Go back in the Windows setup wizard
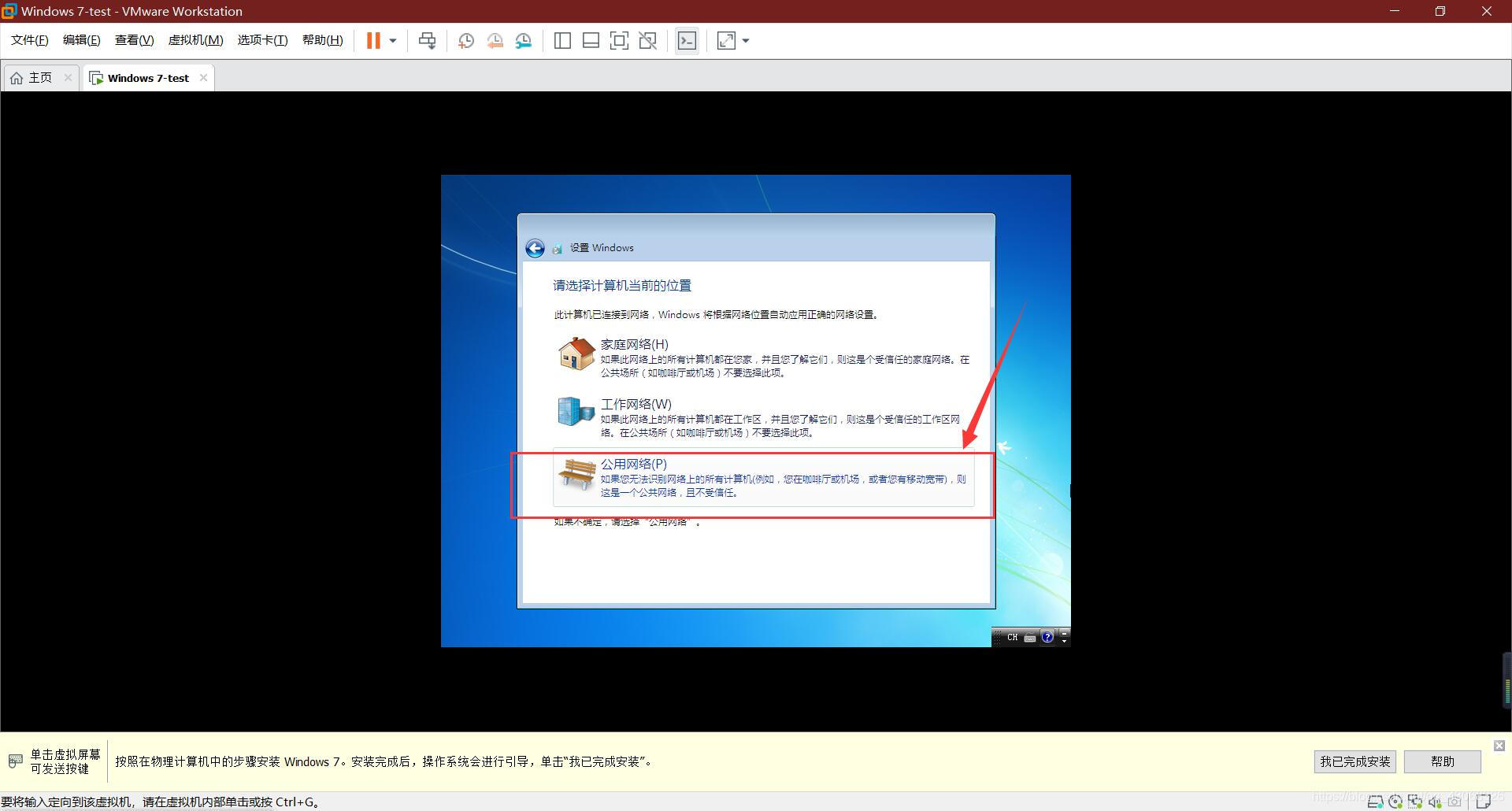This screenshot has height=811, width=1512. tap(535, 248)
